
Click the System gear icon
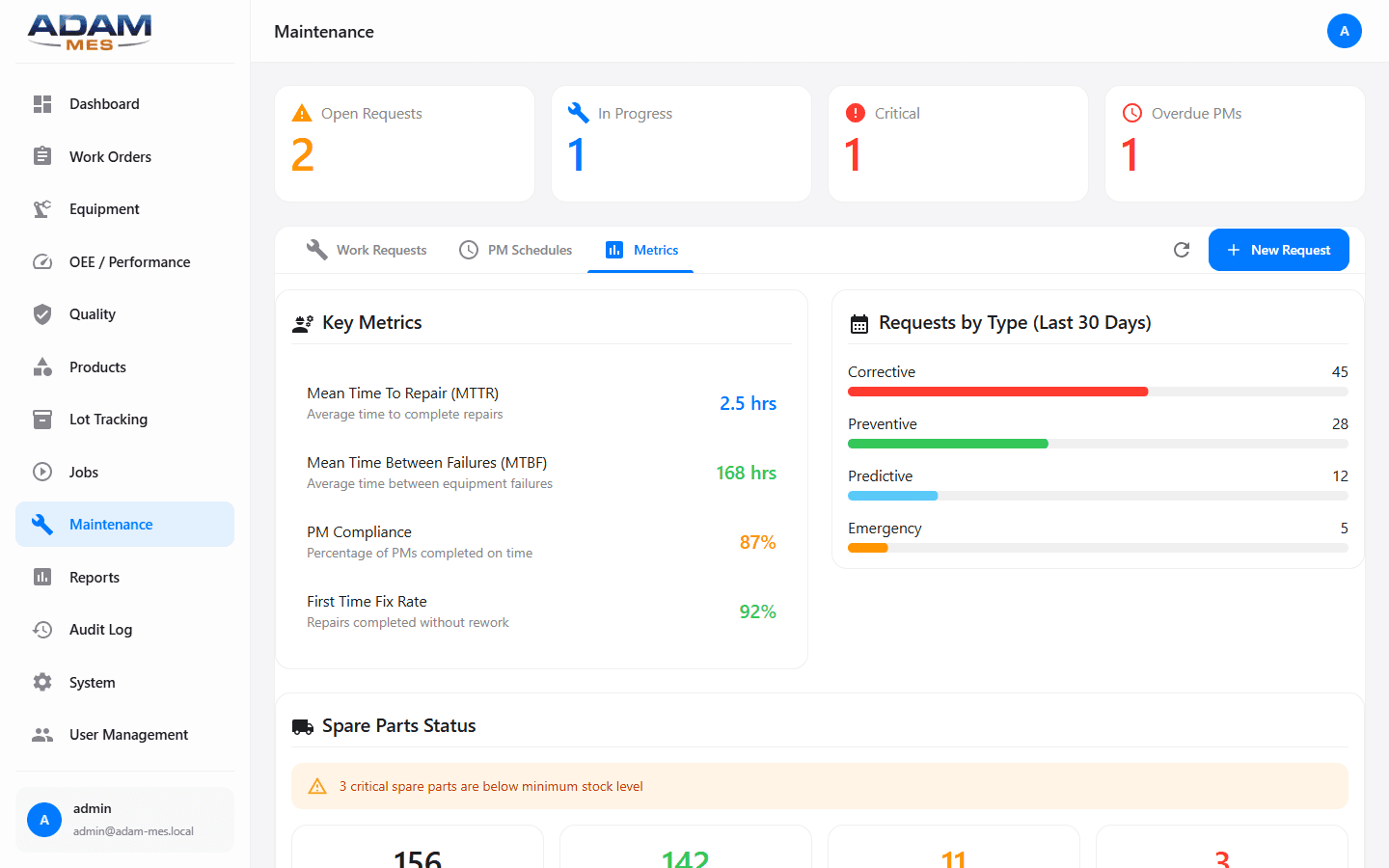tap(42, 682)
